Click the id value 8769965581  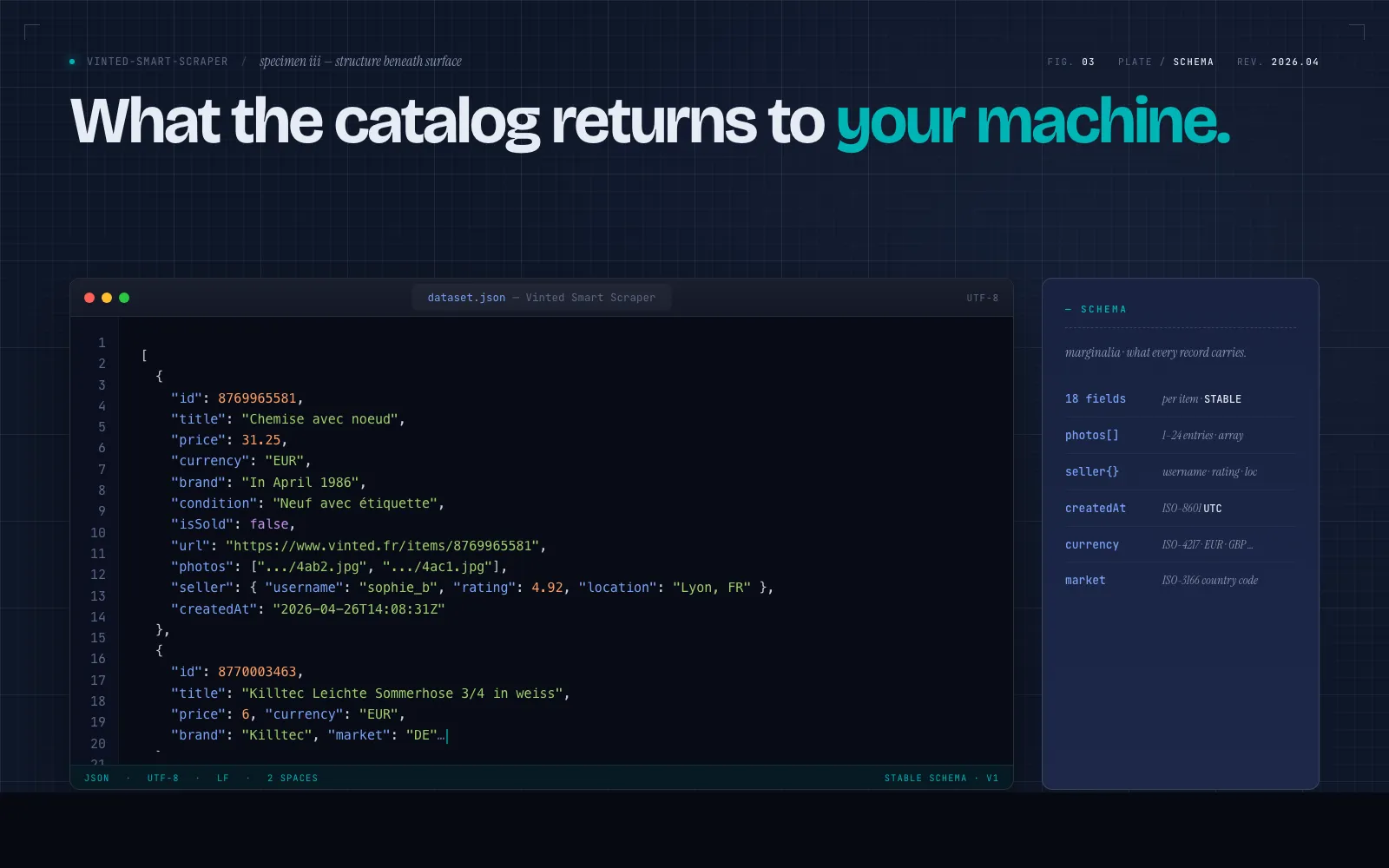point(257,398)
